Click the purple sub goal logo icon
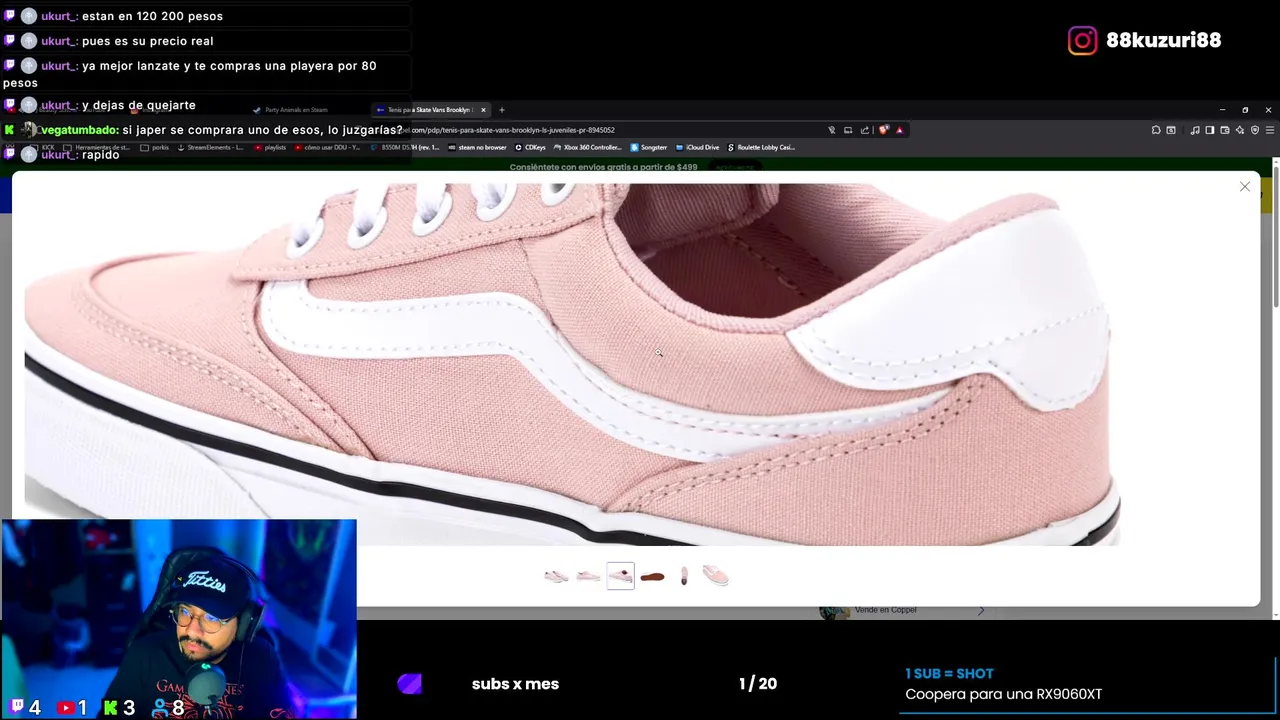This screenshot has width=1280, height=720. [409, 684]
